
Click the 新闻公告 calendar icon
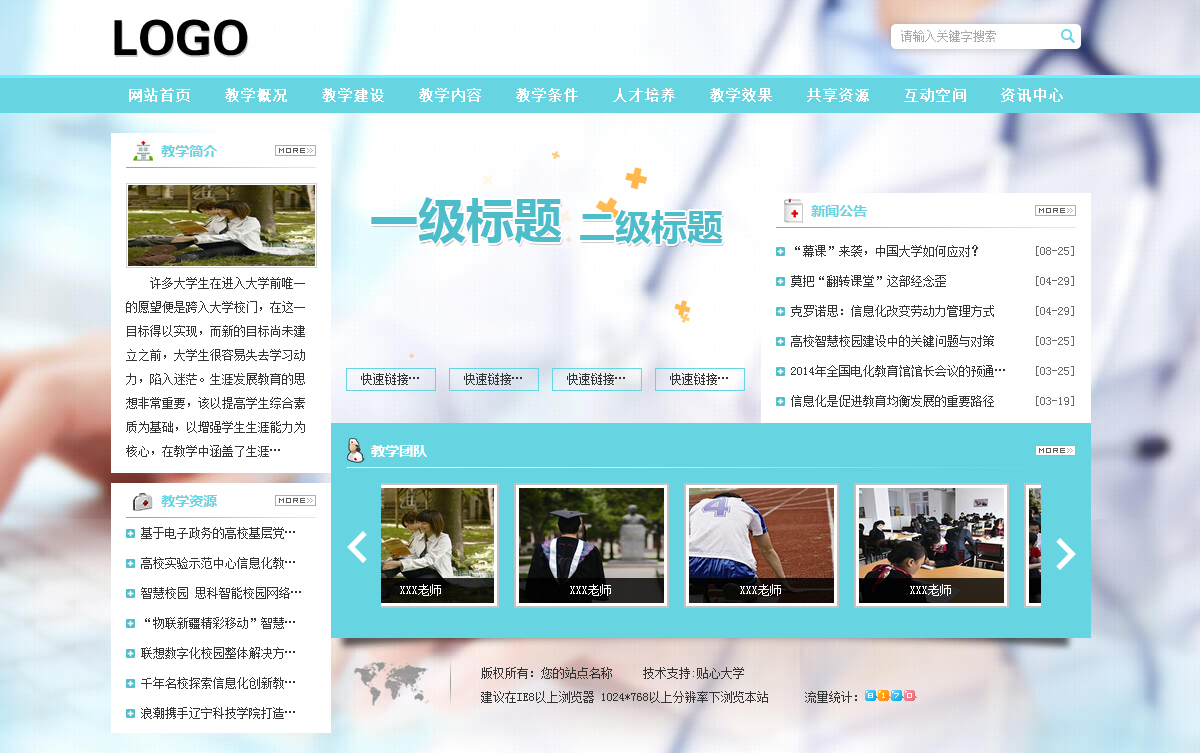click(793, 211)
